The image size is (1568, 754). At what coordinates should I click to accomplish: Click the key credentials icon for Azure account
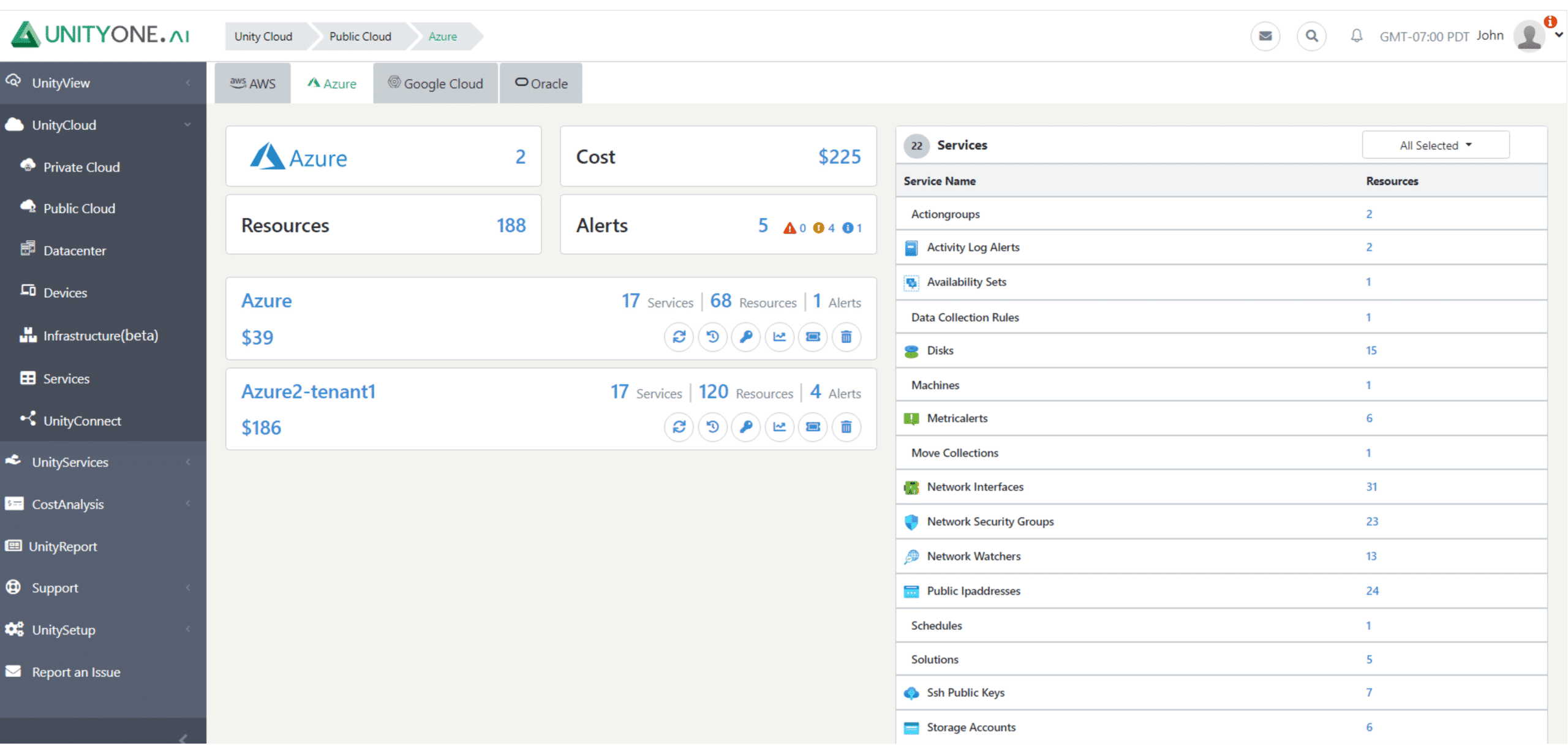746,336
